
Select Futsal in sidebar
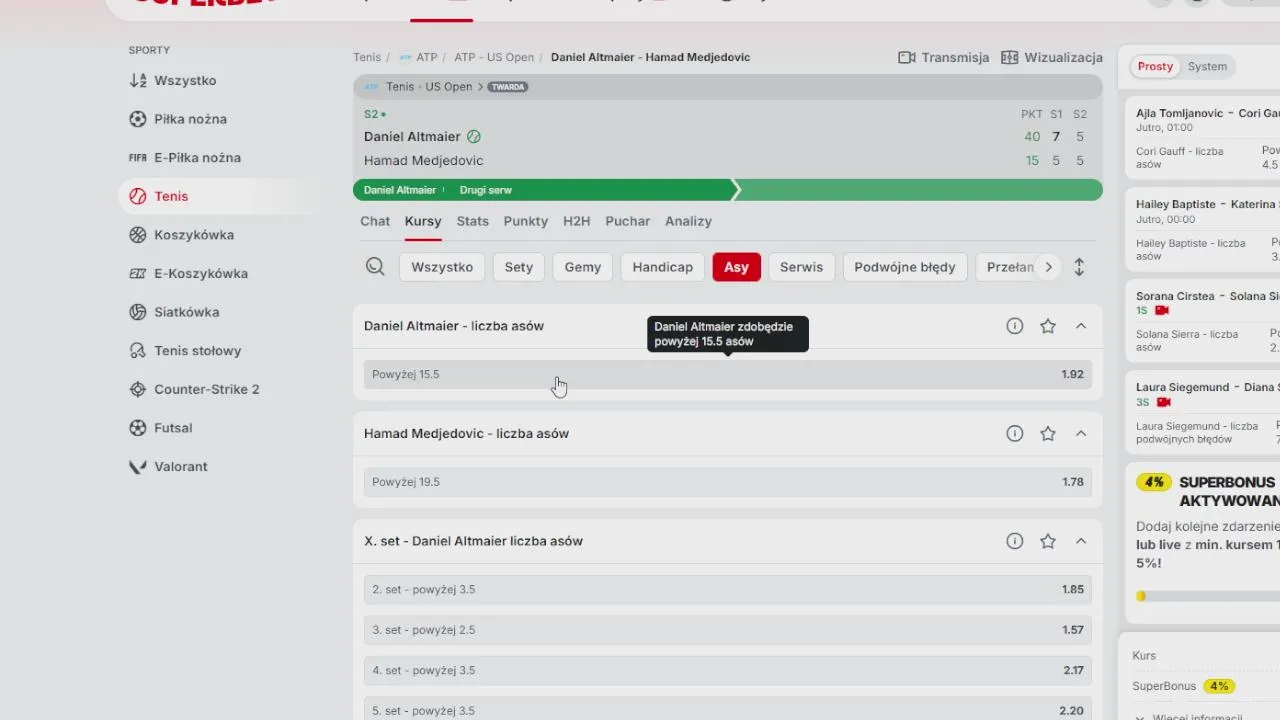[x=160, y=428]
